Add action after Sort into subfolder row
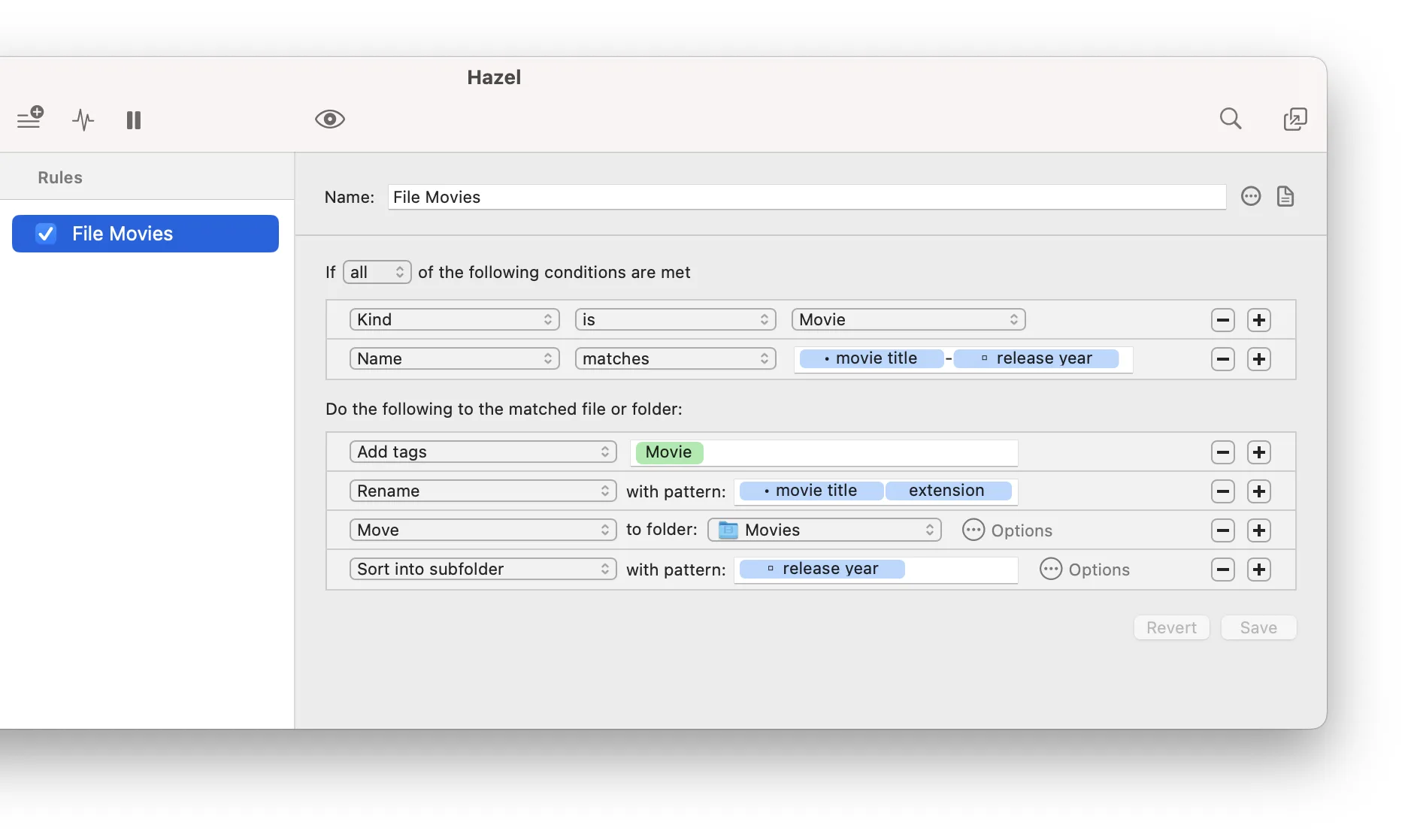1411x840 pixels. (1258, 570)
